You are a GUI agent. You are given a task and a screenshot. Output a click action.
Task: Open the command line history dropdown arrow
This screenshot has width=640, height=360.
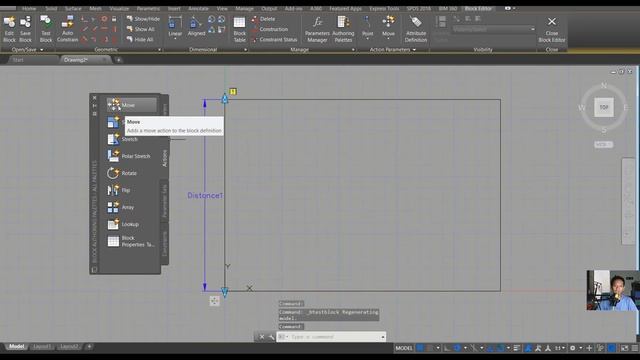pos(382,337)
